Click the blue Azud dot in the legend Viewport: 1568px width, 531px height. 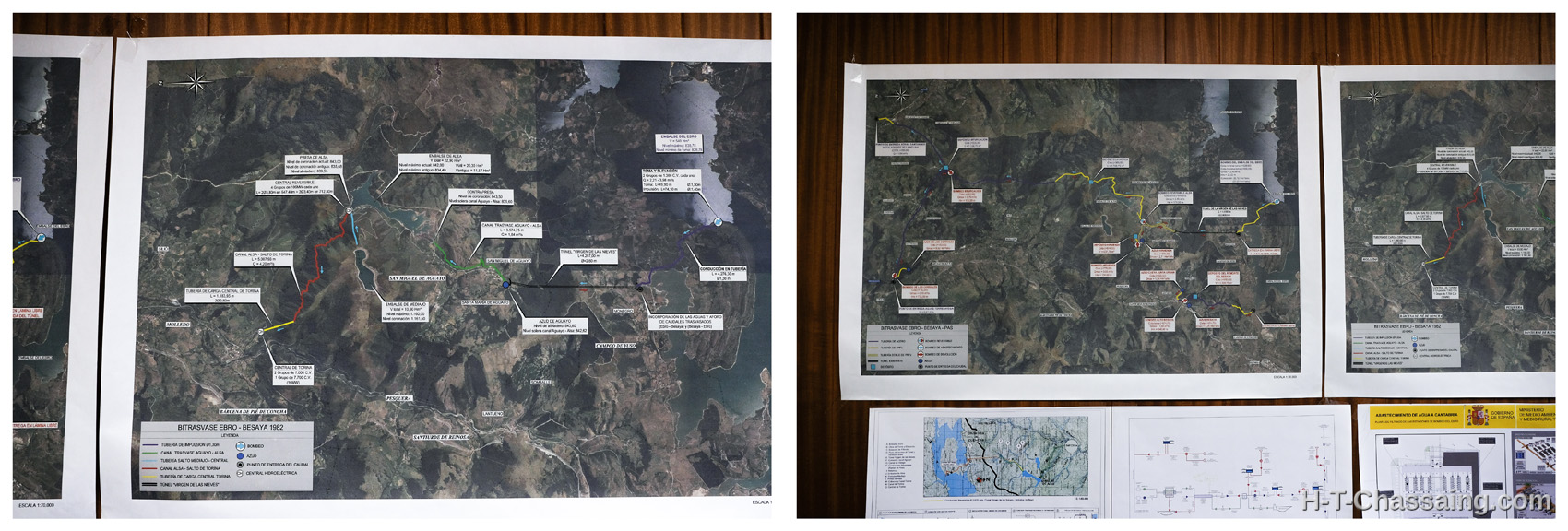point(240,454)
